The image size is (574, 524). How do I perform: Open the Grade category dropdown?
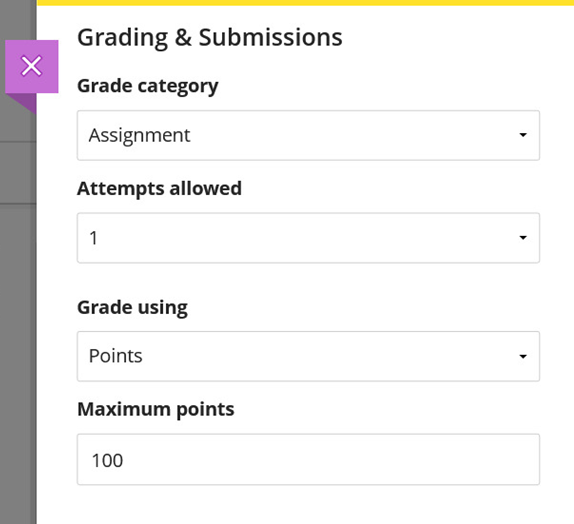308,135
